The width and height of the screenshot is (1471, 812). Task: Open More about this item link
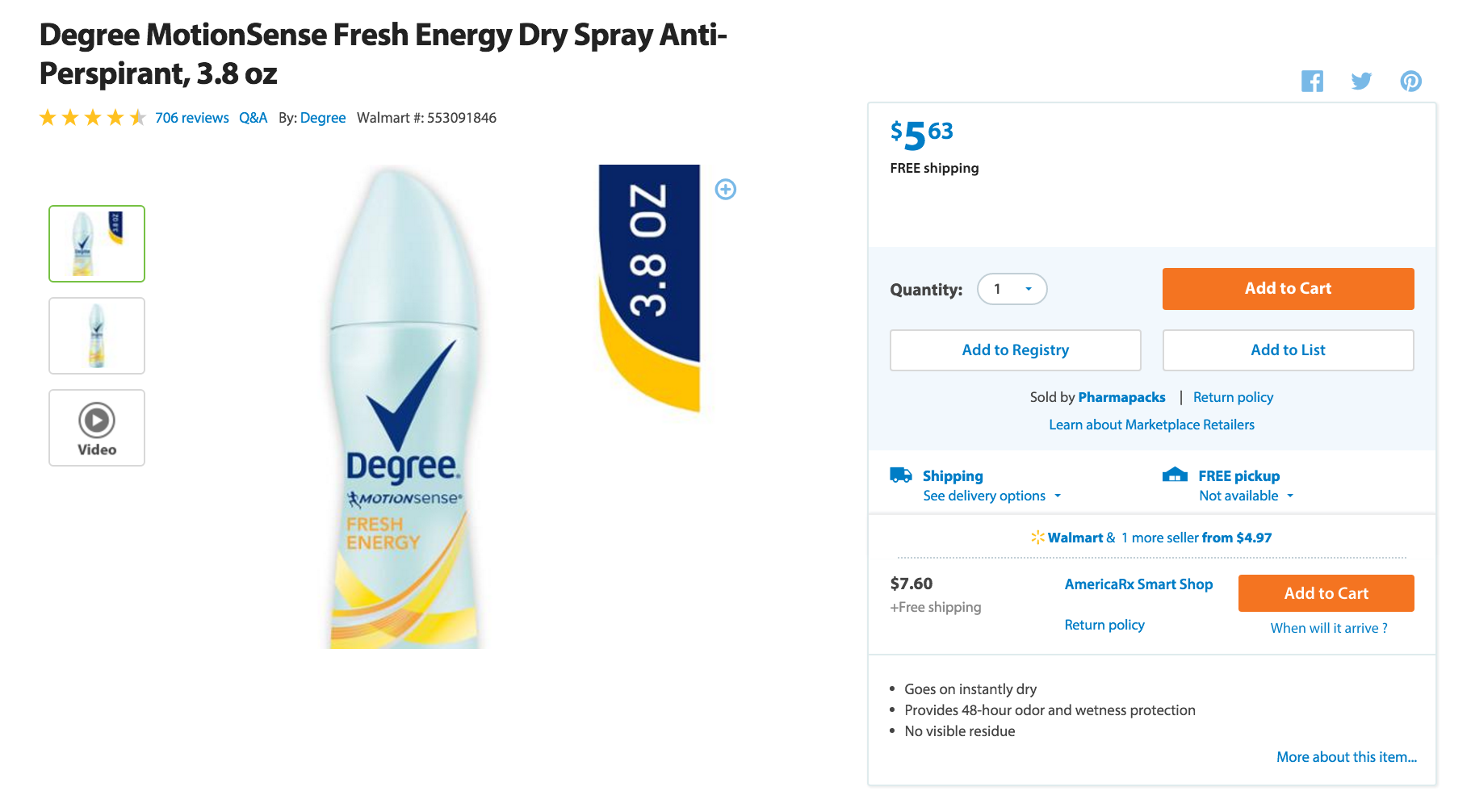(1346, 757)
